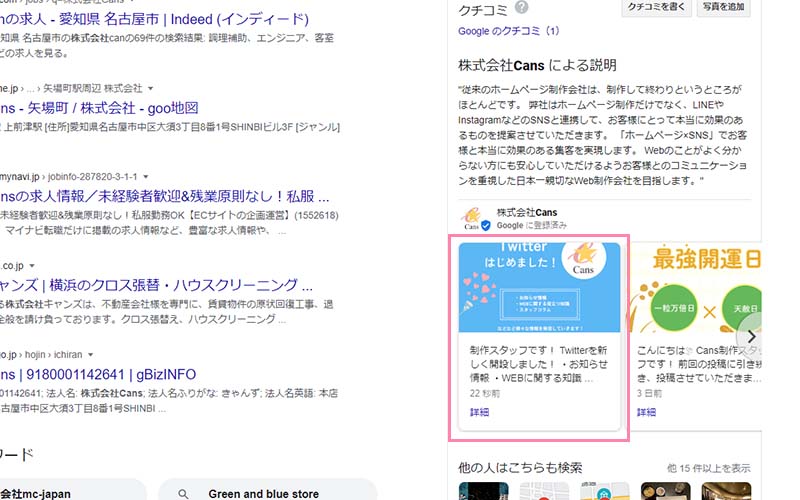
Task: Click the help icon next to クチコミ
Action: 521,8
